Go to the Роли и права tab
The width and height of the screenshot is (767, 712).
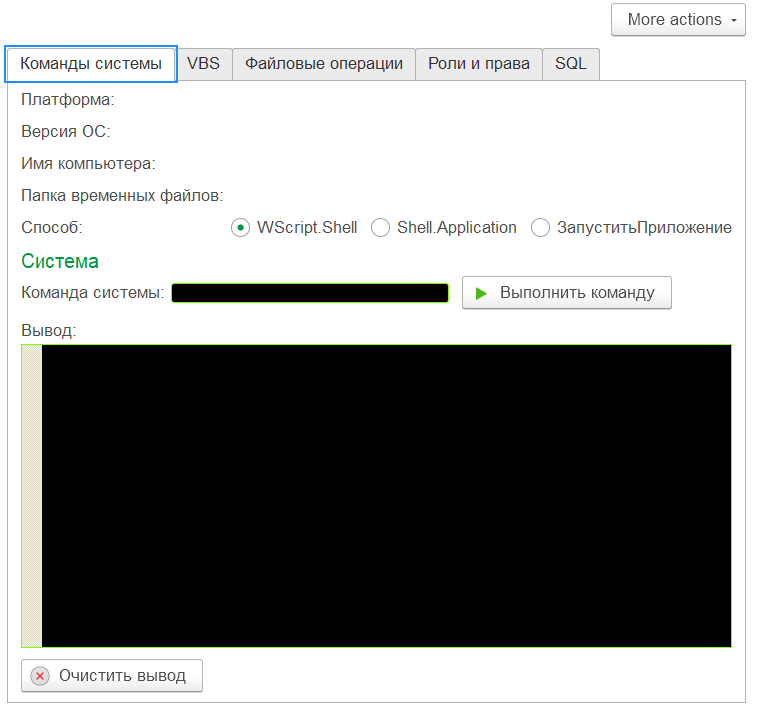478,64
